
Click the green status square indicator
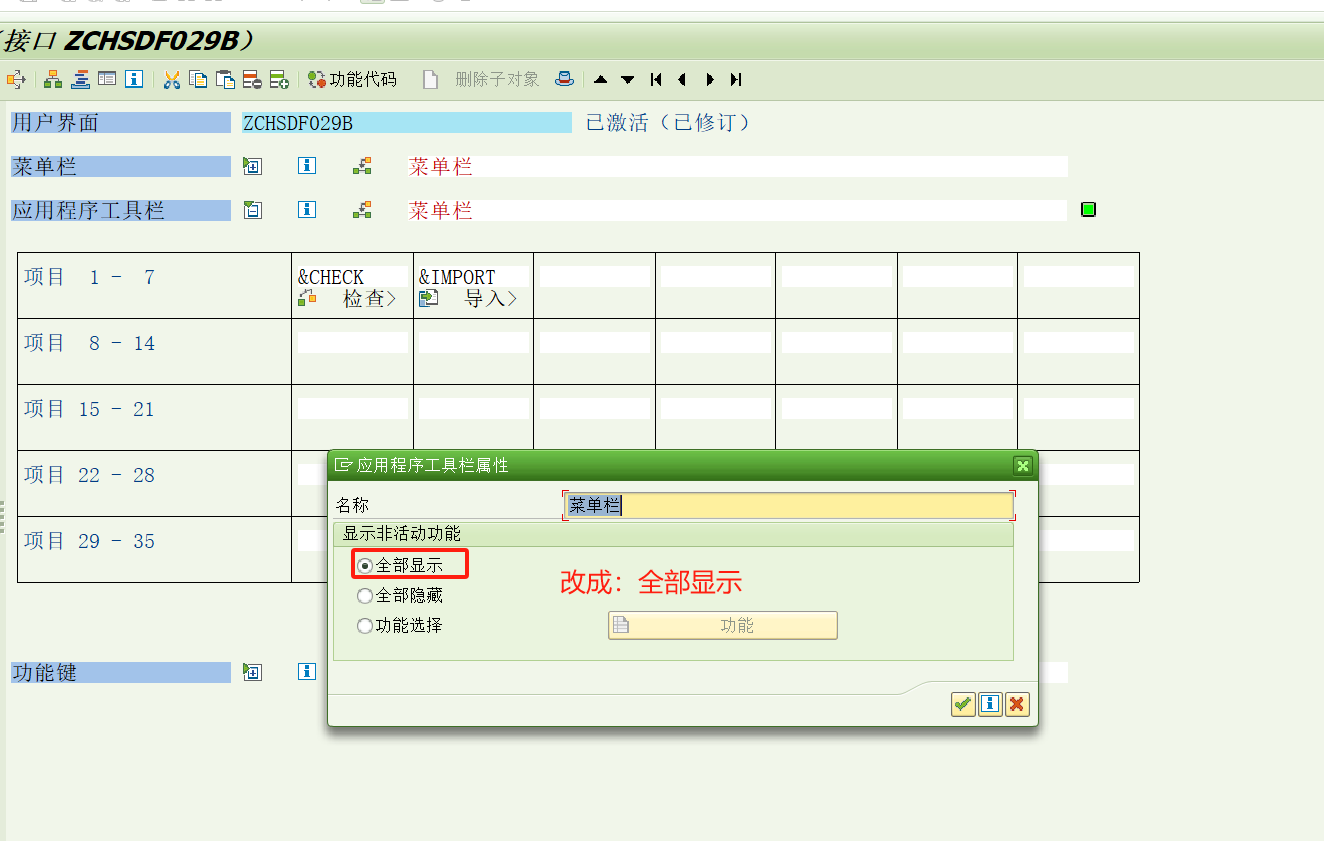[x=1088, y=210]
